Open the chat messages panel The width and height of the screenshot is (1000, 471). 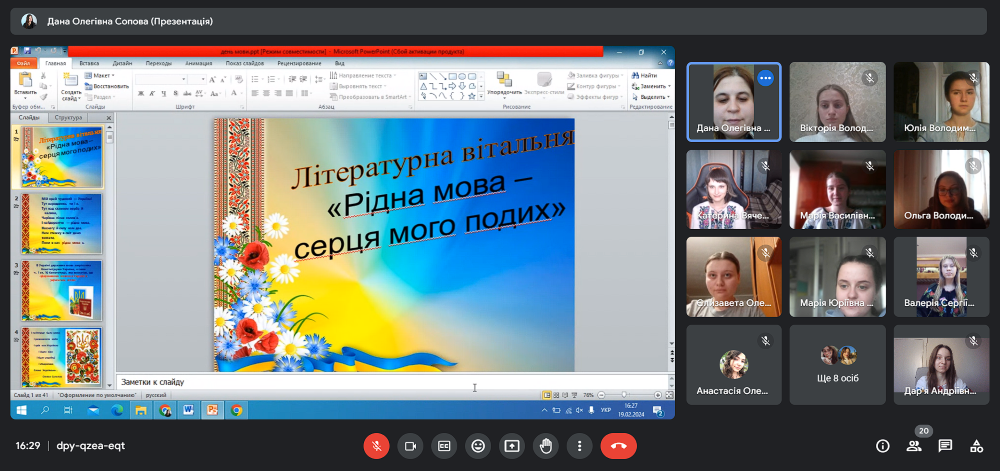pos(945,446)
